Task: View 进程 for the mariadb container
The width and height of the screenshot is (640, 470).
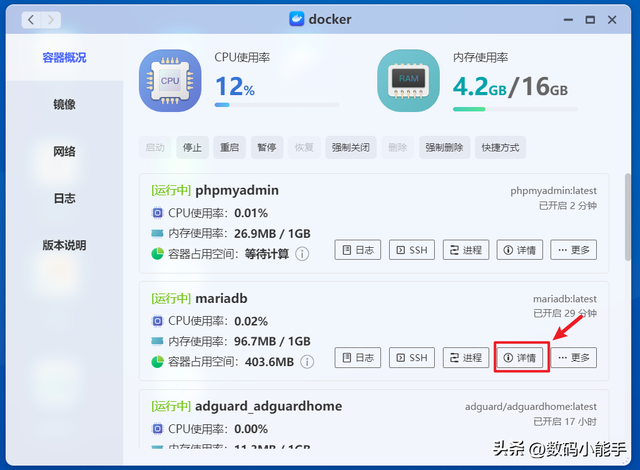Action: coord(466,358)
